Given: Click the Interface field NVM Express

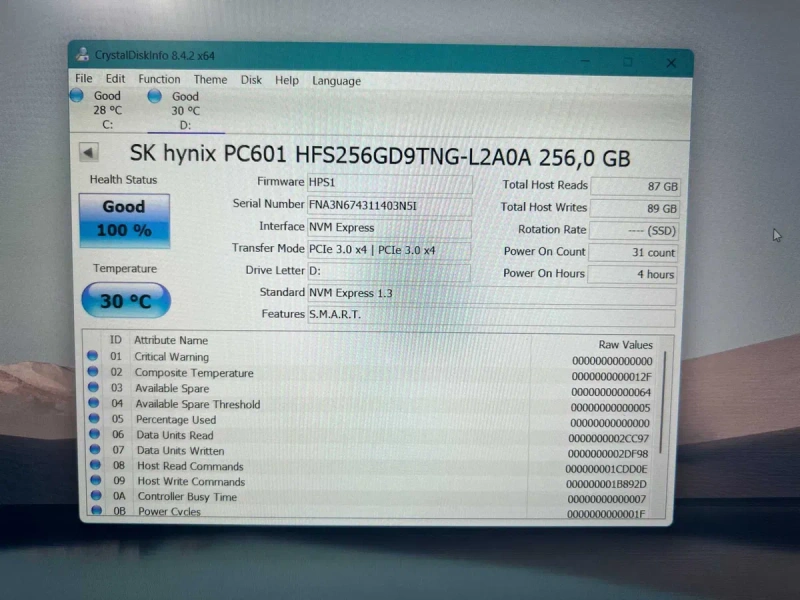Looking at the screenshot, I should tap(389, 228).
